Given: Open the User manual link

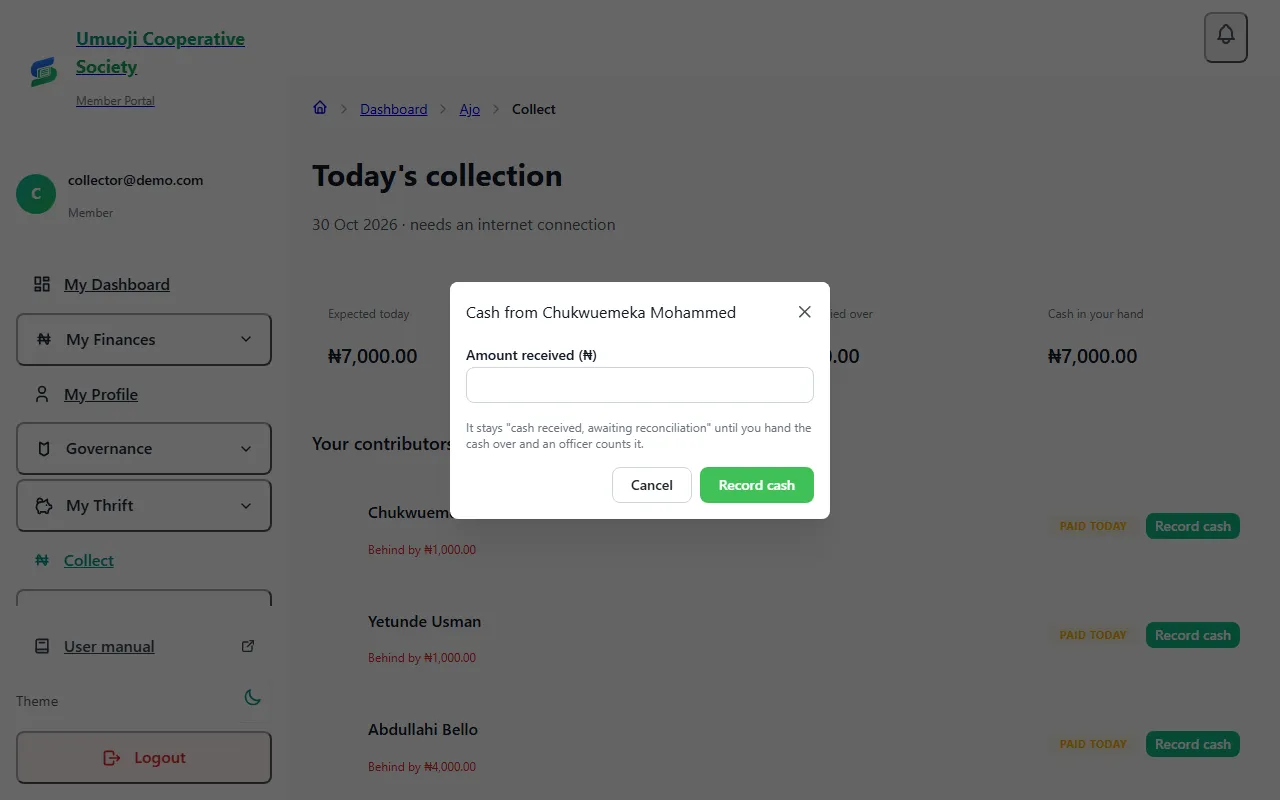Looking at the screenshot, I should [109, 646].
